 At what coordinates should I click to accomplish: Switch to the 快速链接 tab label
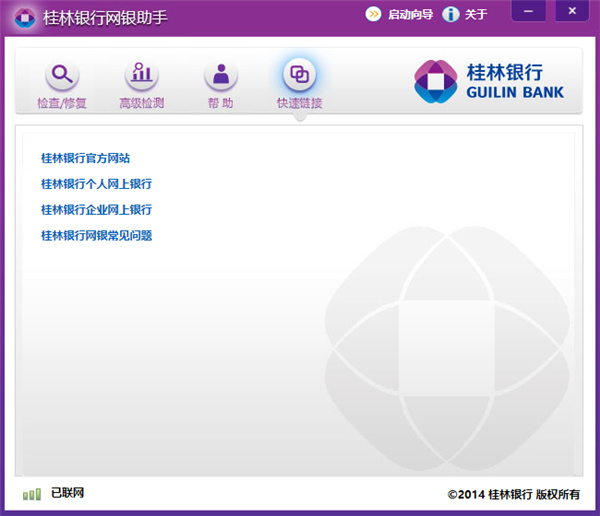(300, 103)
